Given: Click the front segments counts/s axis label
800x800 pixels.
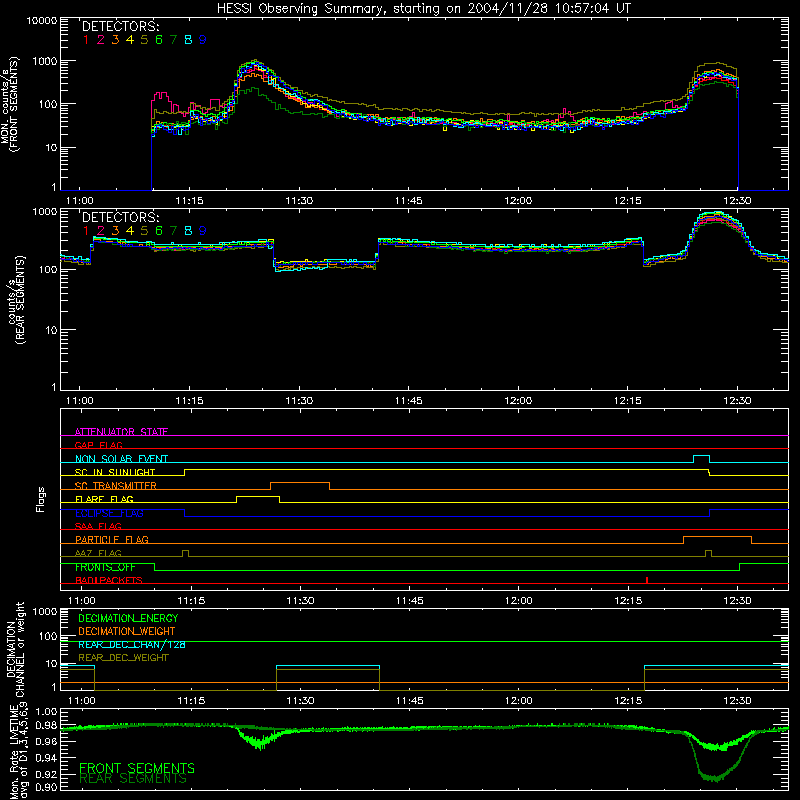Looking at the screenshot, I should click(10, 104).
